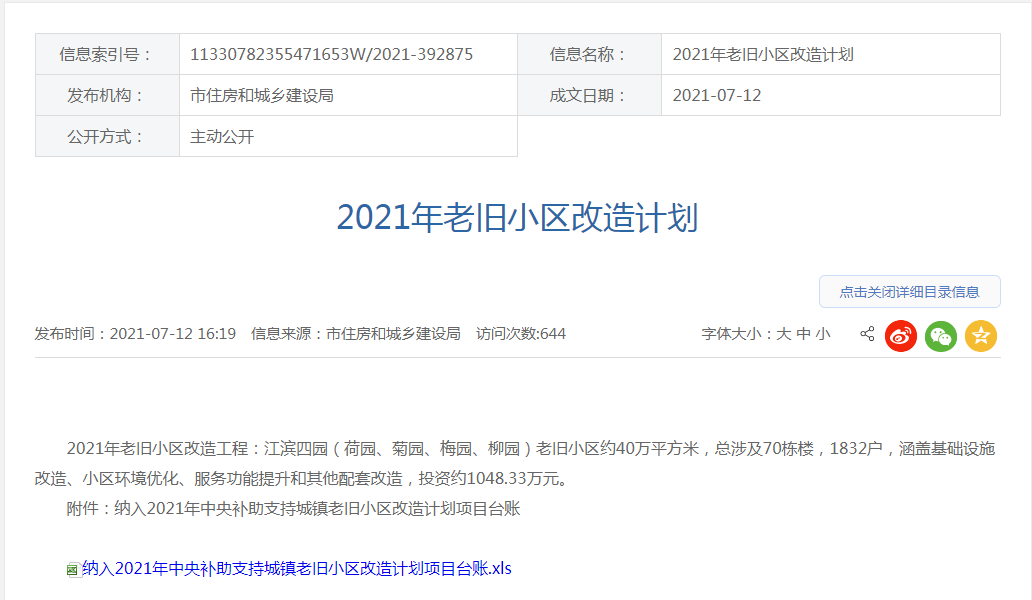The image size is (1032, 600).
Task: Set font size to 小 (small)
Action: 822,334
